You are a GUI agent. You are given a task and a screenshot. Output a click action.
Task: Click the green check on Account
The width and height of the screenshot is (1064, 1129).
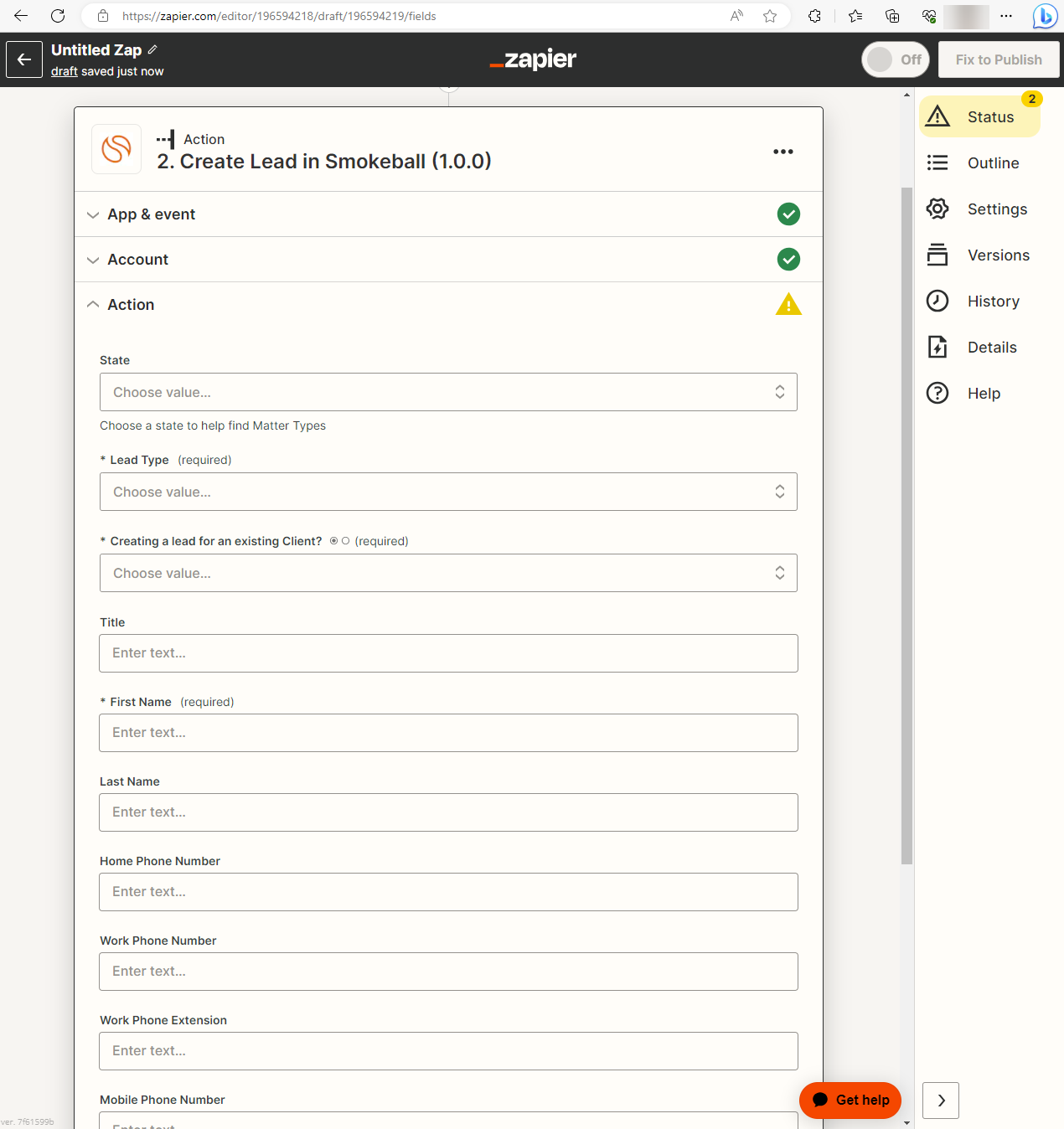click(788, 260)
